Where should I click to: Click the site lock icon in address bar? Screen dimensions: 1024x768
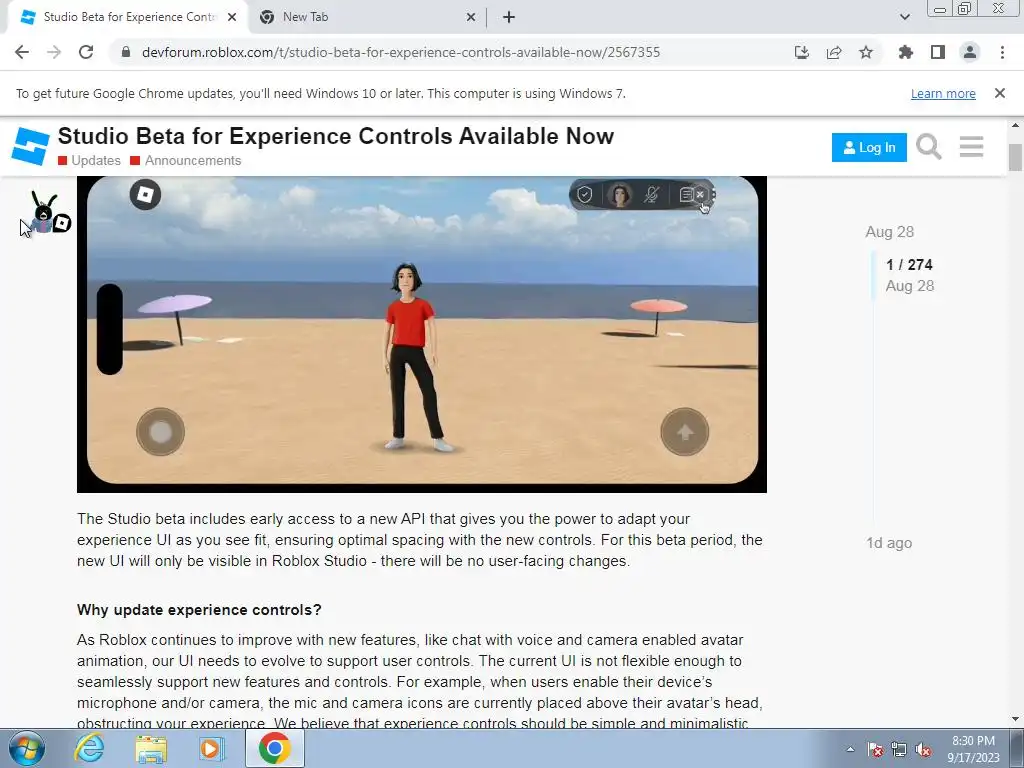[x=126, y=52]
